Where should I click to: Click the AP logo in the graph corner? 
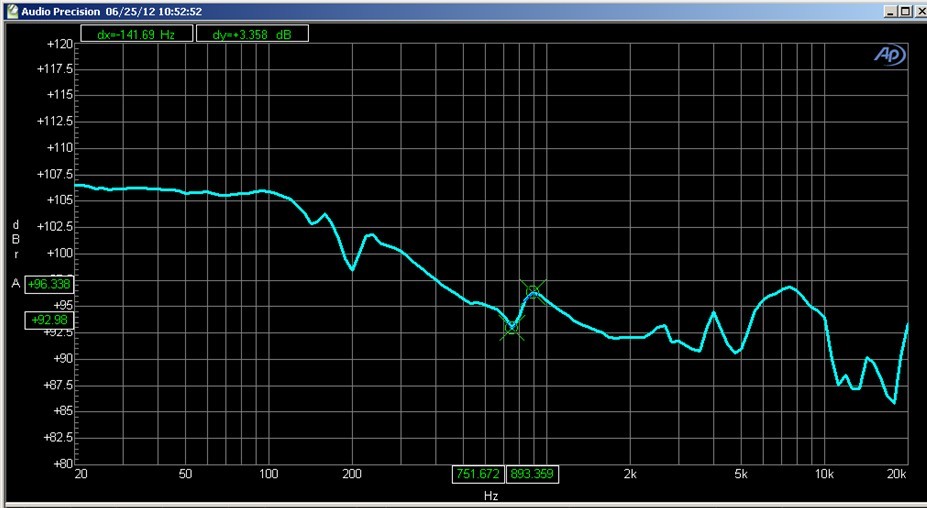[888, 56]
